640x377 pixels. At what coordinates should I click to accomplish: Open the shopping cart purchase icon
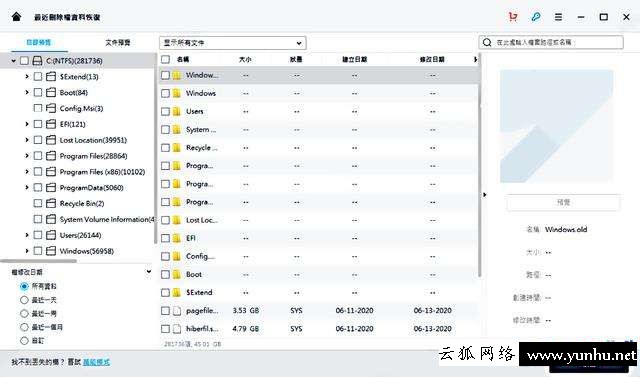[x=513, y=17]
